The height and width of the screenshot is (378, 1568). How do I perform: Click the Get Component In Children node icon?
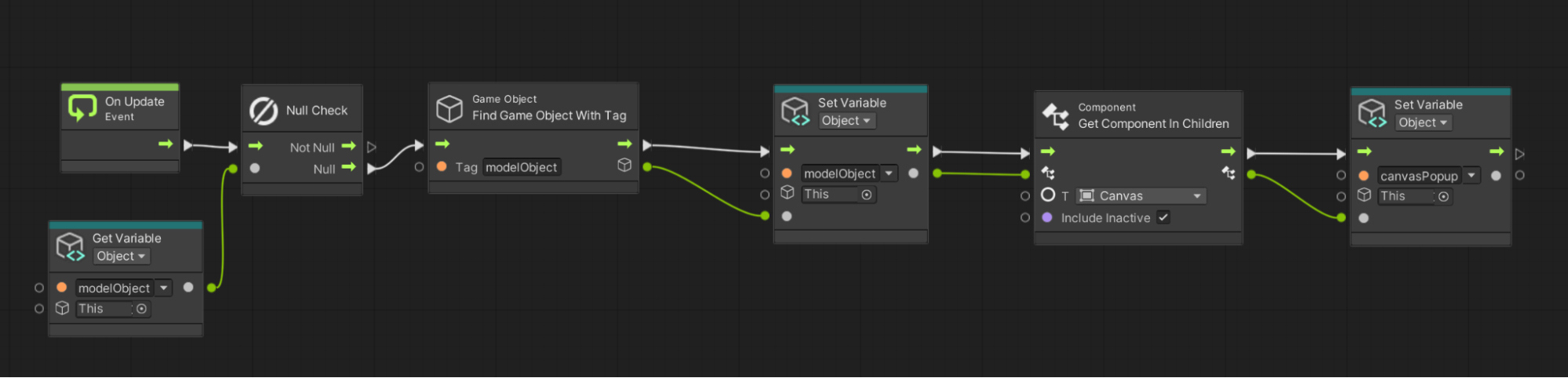(1056, 116)
